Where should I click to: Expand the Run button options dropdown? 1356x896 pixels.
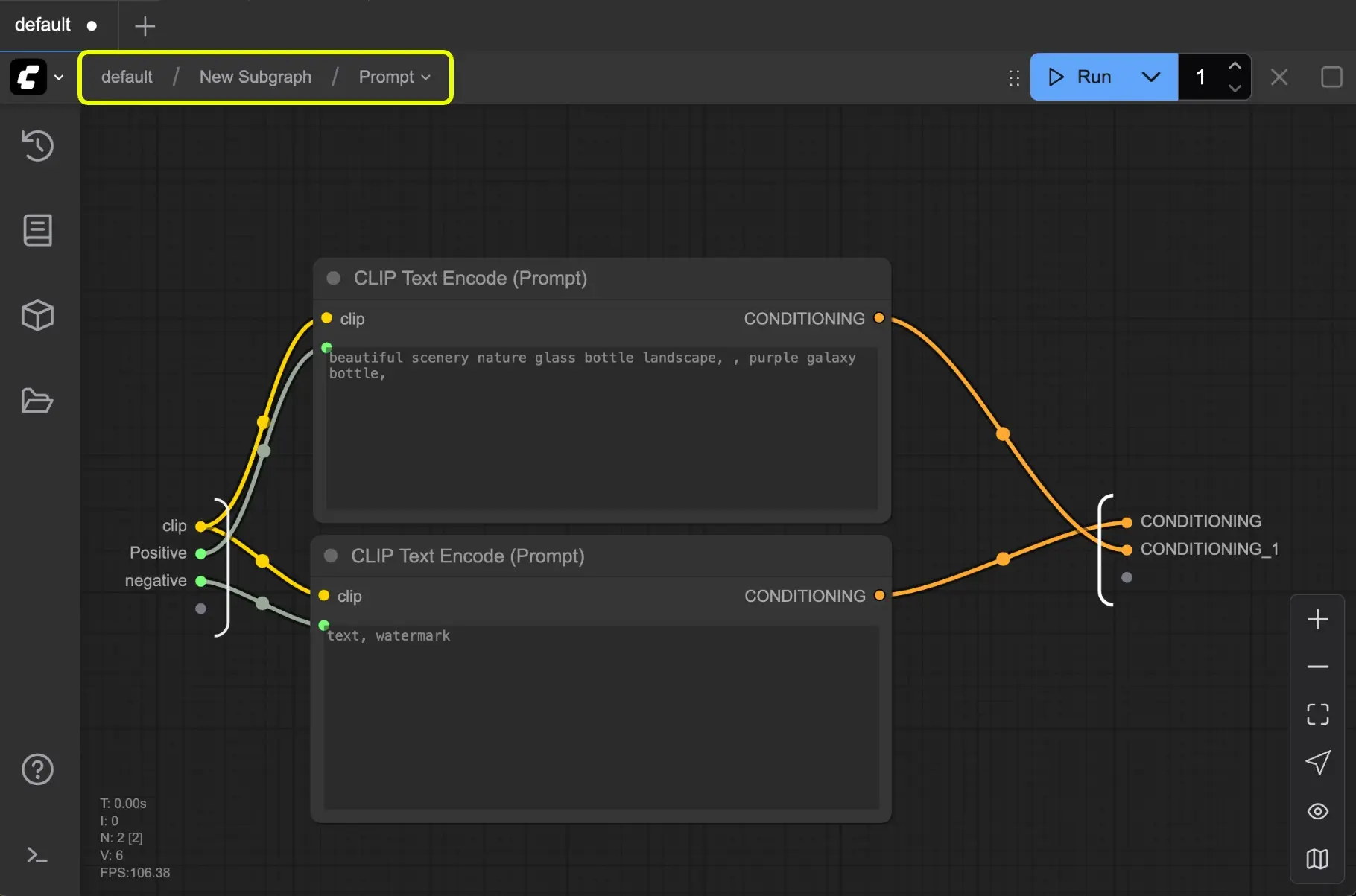tap(1150, 77)
